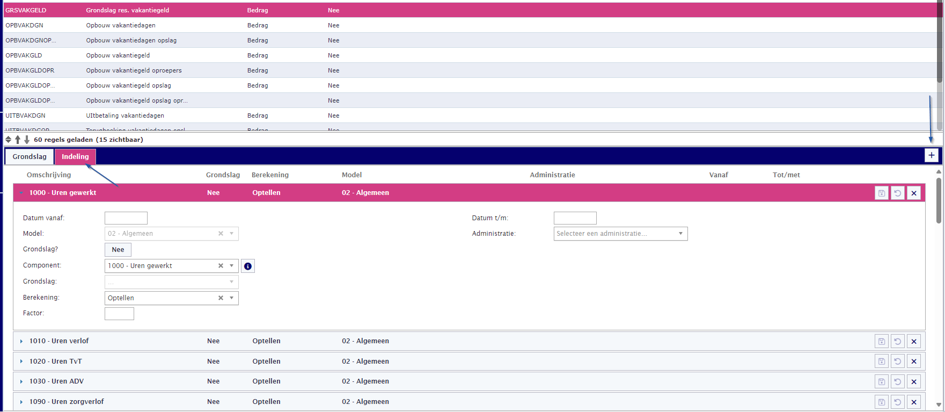
Task: Collapse the 1000 - Uren gewerkt row
Action: click(21, 193)
